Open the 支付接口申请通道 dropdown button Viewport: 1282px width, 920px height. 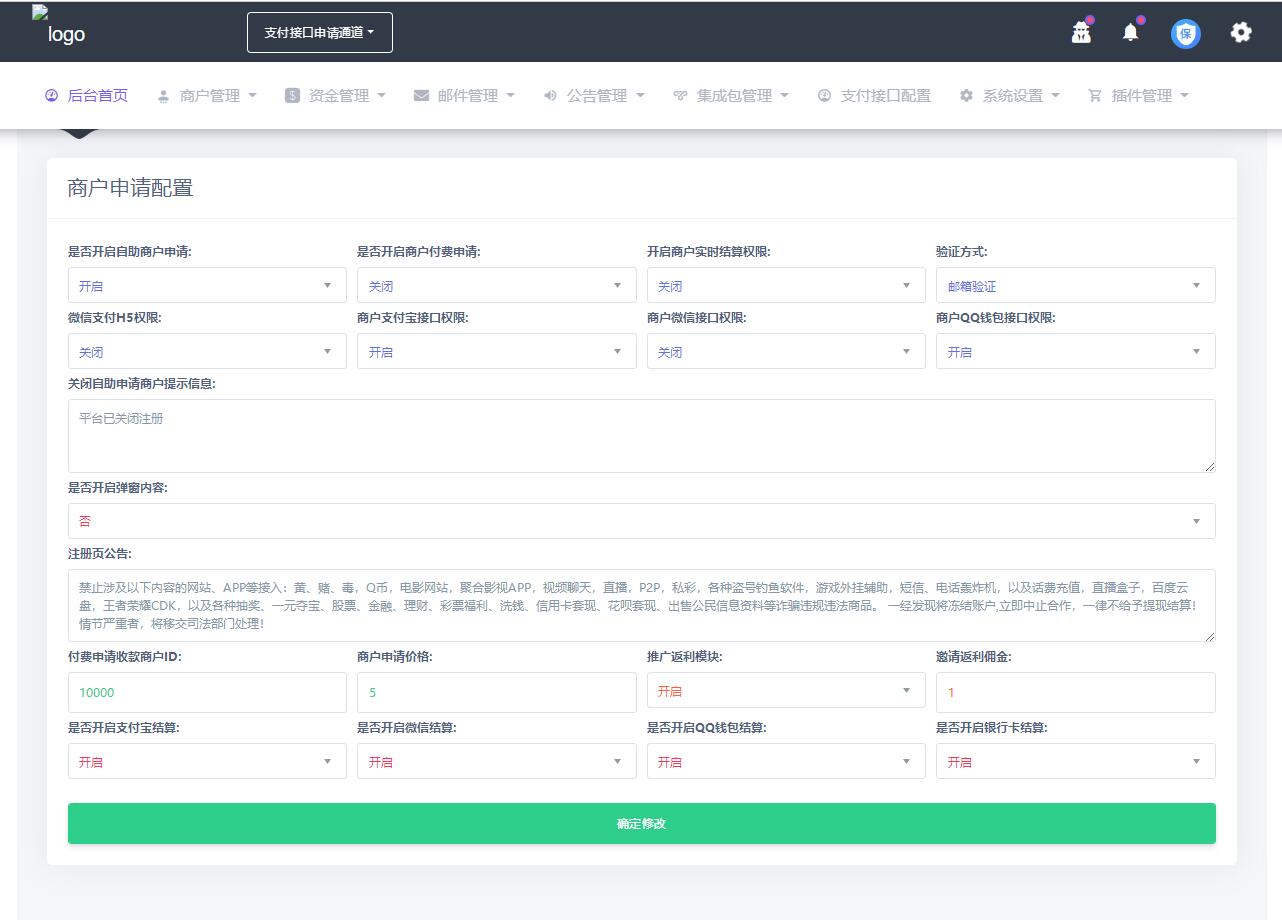point(320,33)
